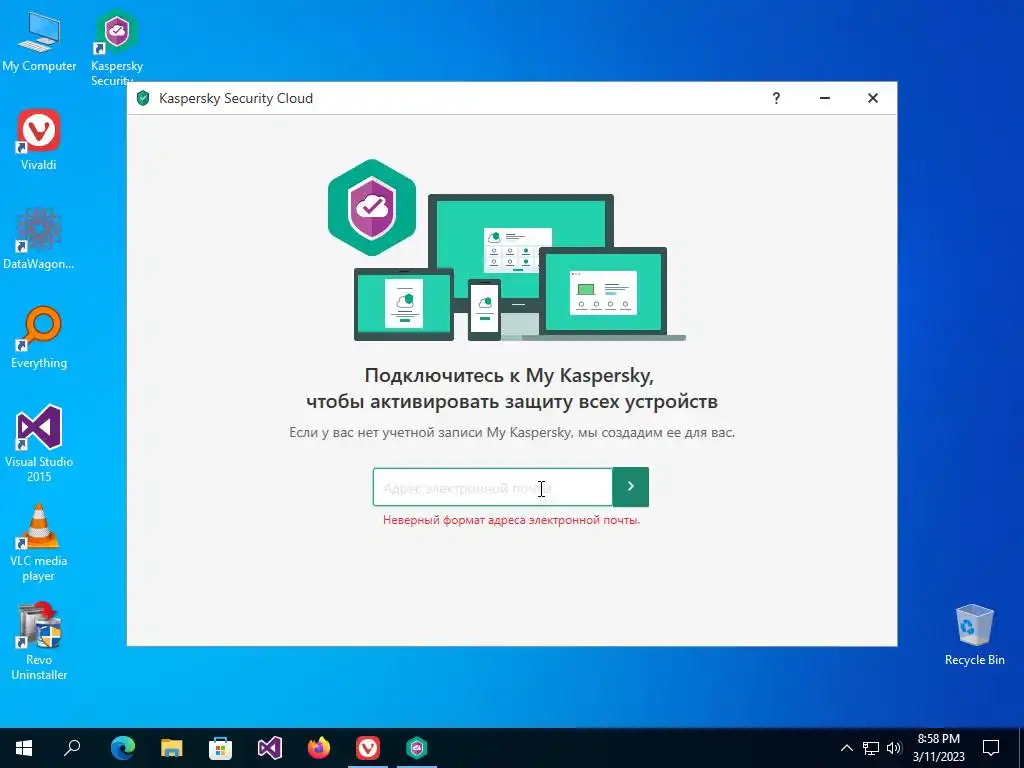This screenshot has width=1024, height=768.
Task: Select the Revo Uninstaller desktop shortcut
Action: pyautogui.click(x=39, y=642)
